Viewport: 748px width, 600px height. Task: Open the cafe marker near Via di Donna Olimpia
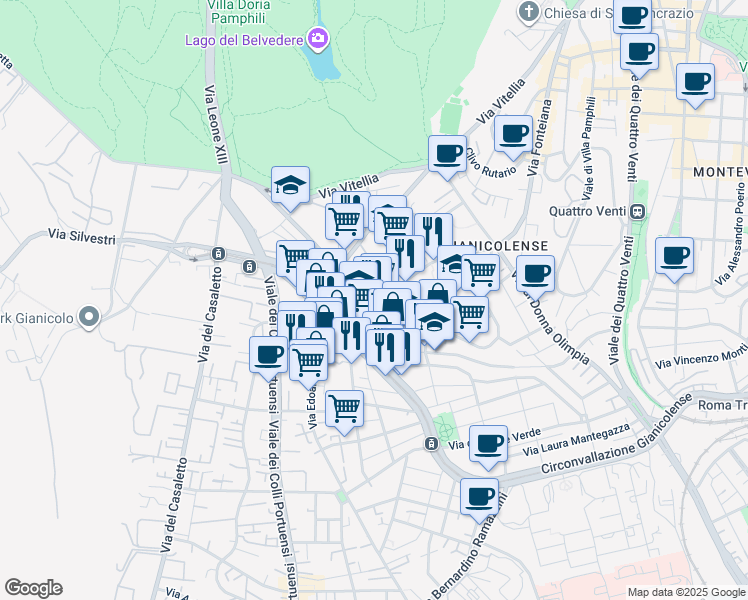click(536, 273)
